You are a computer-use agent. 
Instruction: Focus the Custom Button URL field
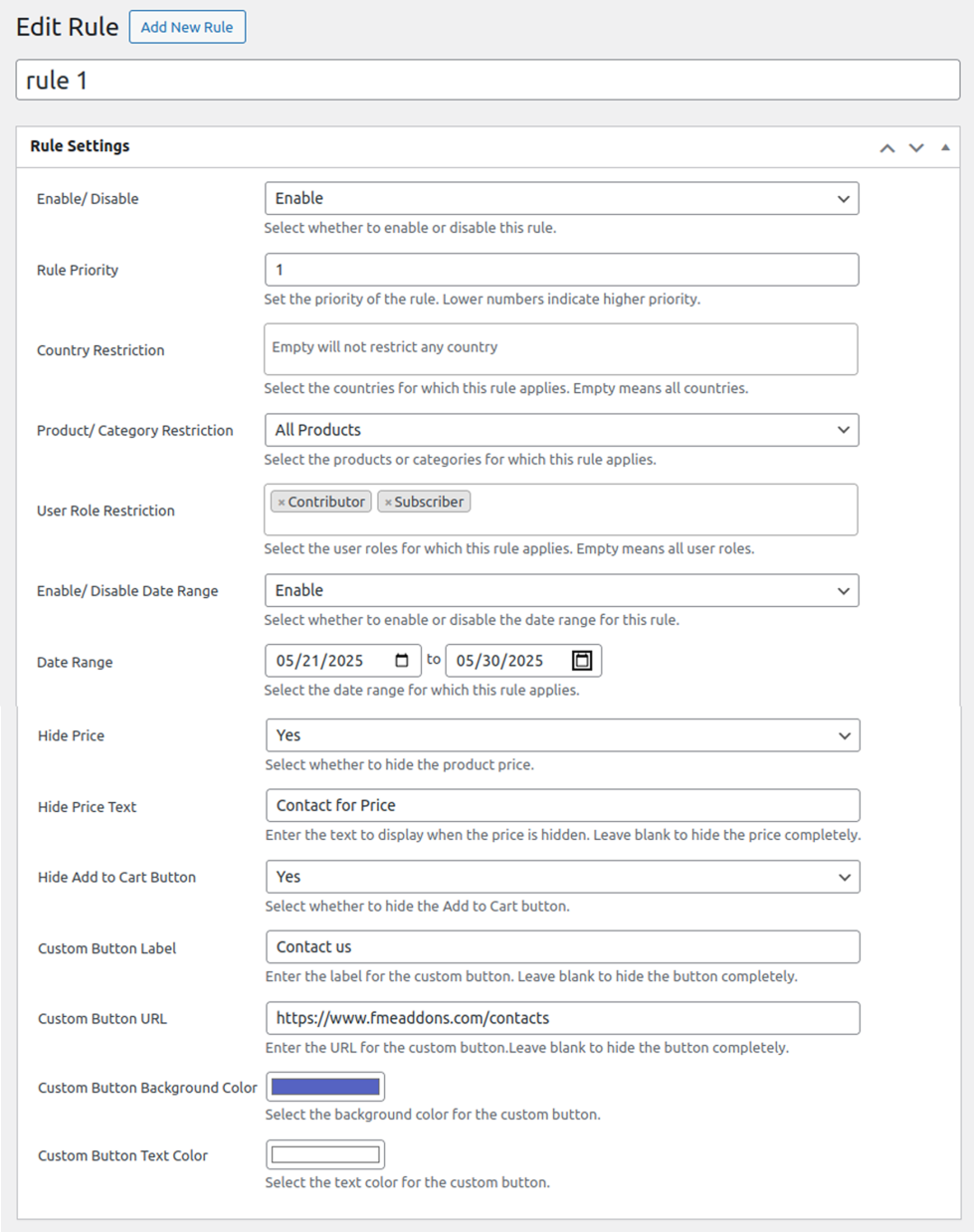tap(562, 1018)
